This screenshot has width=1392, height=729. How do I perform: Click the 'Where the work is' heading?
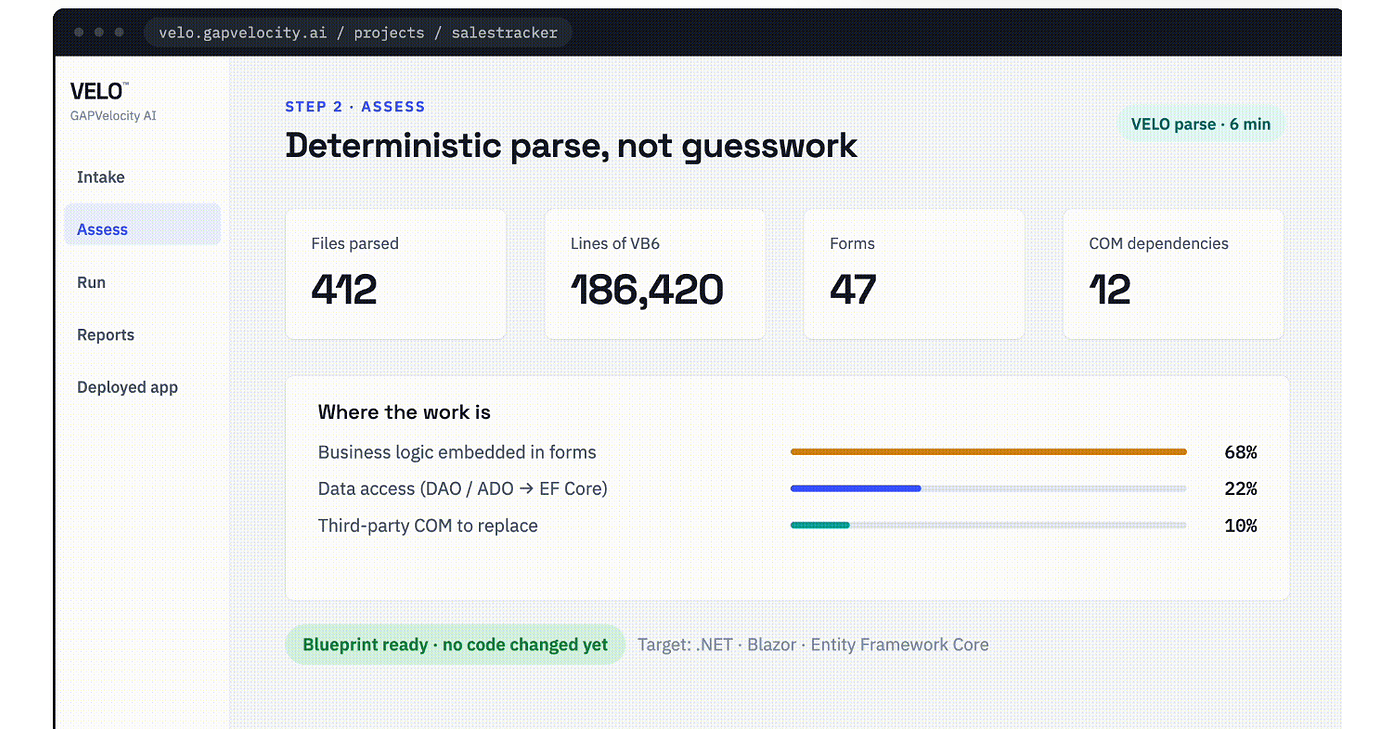pos(404,412)
